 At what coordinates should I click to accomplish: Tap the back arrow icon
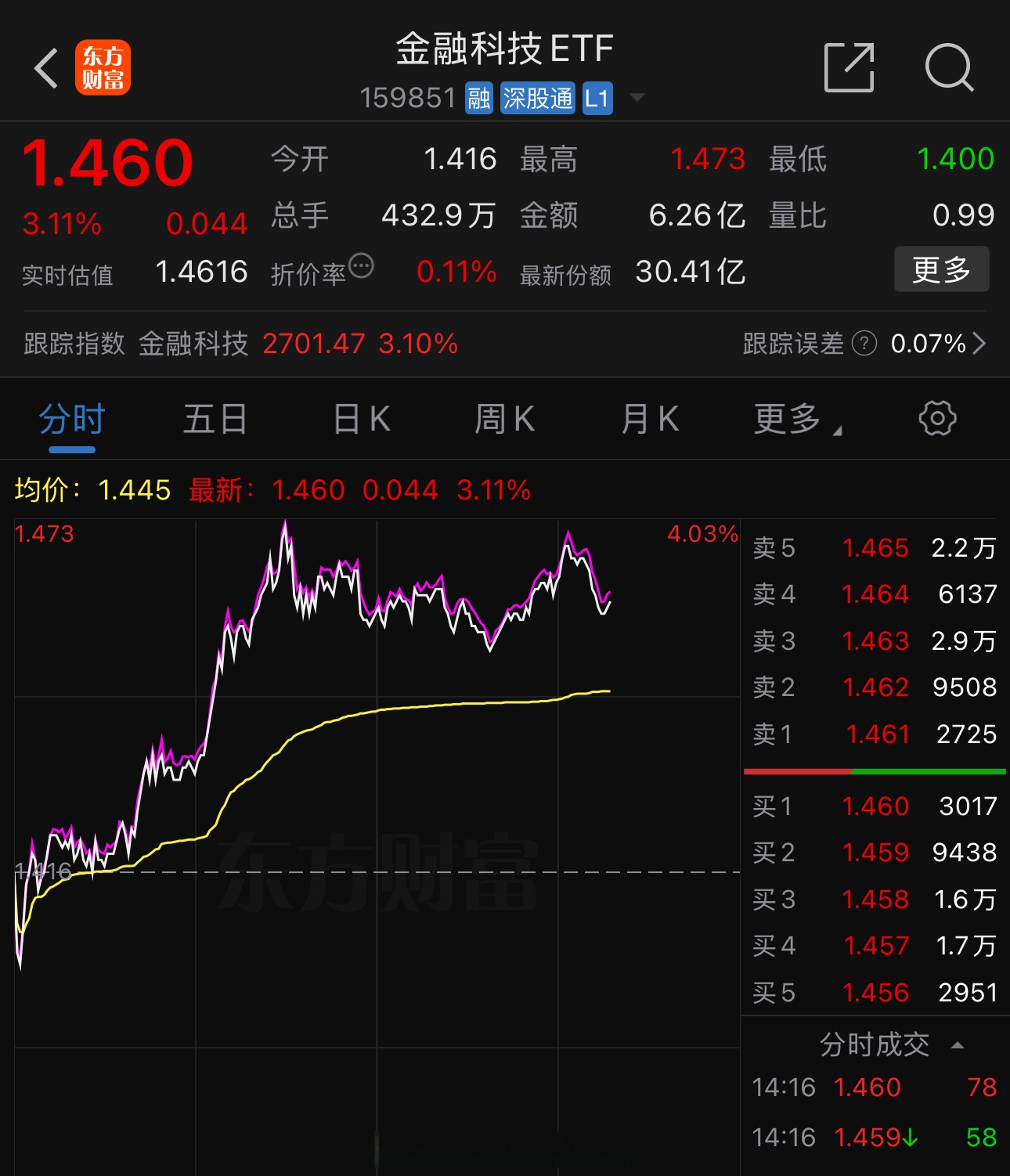click(x=46, y=68)
